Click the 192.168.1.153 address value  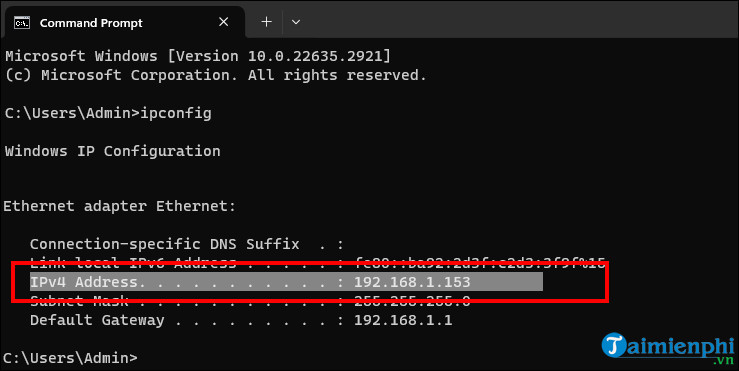coord(412,282)
